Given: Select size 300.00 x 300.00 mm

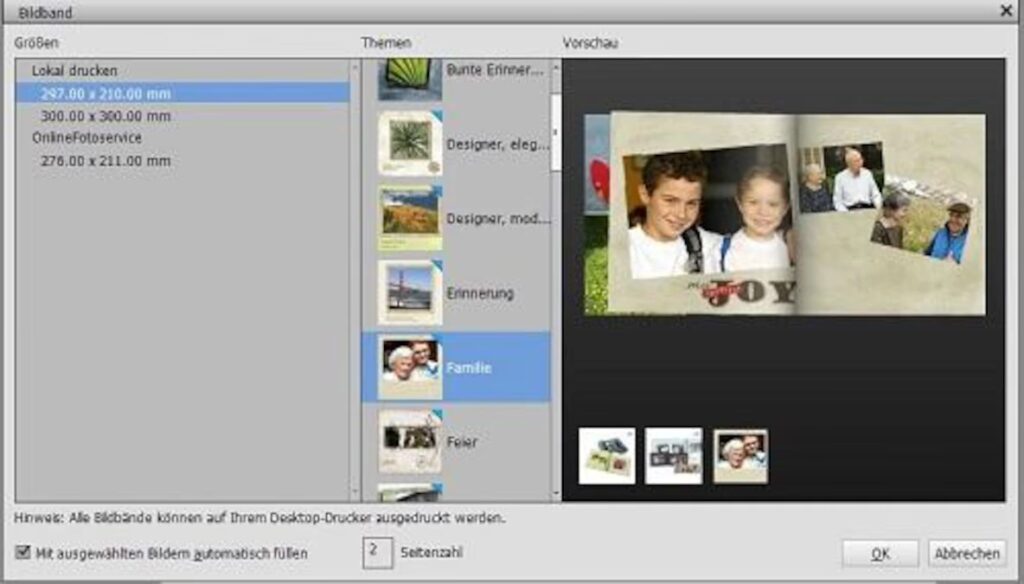Looking at the screenshot, I should pos(106,116).
